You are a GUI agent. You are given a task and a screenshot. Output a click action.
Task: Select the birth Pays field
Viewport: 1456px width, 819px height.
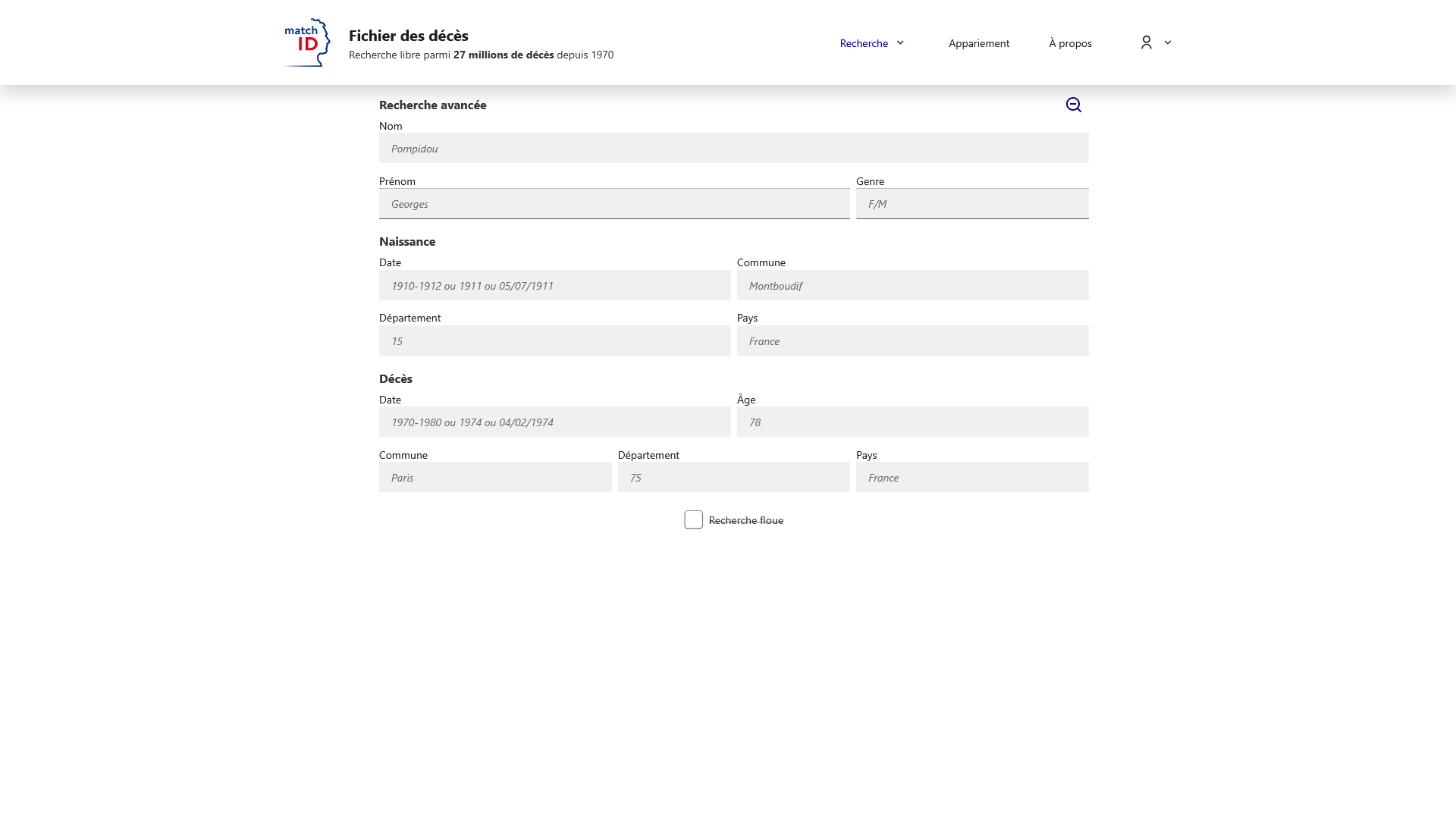click(912, 340)
